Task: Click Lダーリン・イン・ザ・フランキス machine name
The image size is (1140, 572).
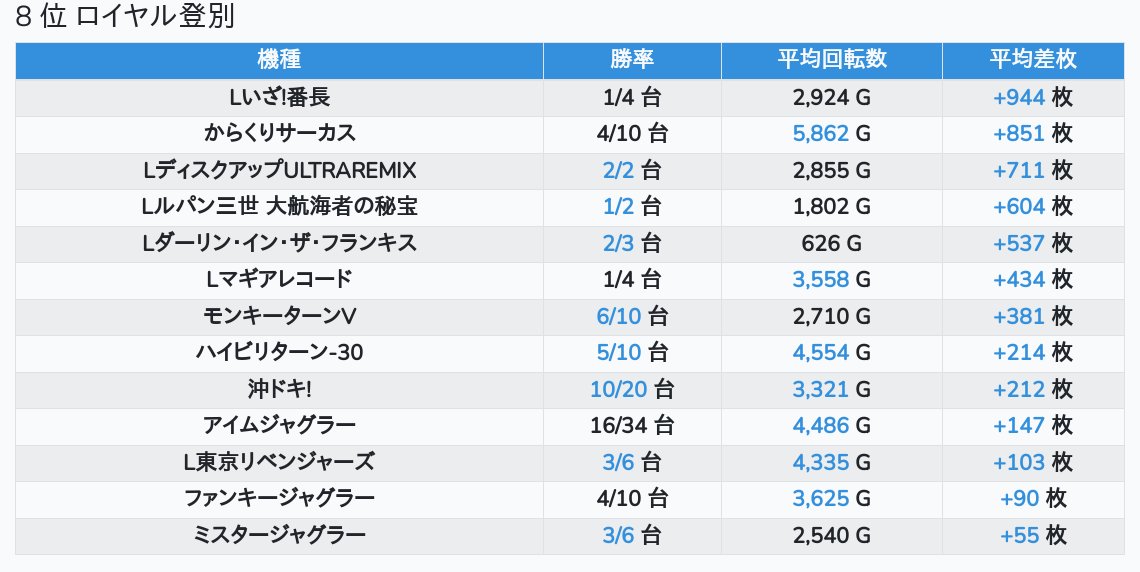Action: tap(279, 243)
